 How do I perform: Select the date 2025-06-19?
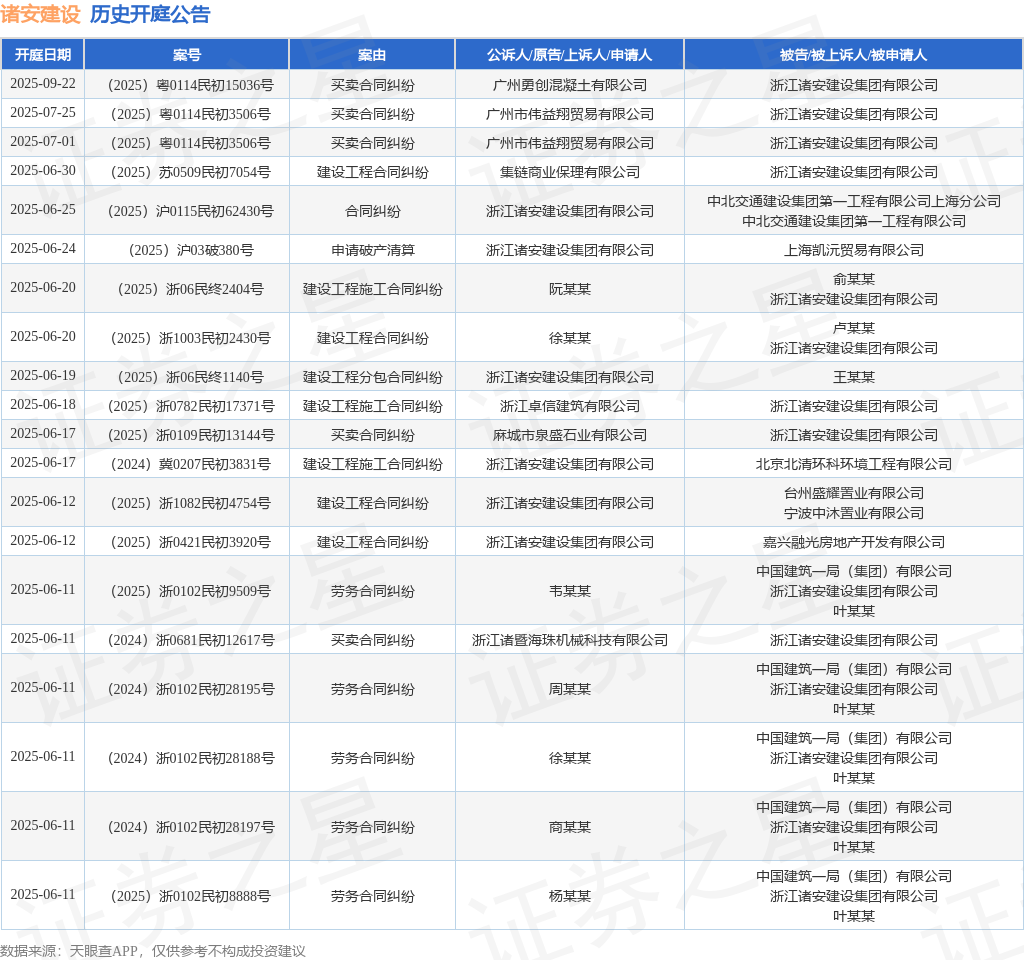(43, 376)
